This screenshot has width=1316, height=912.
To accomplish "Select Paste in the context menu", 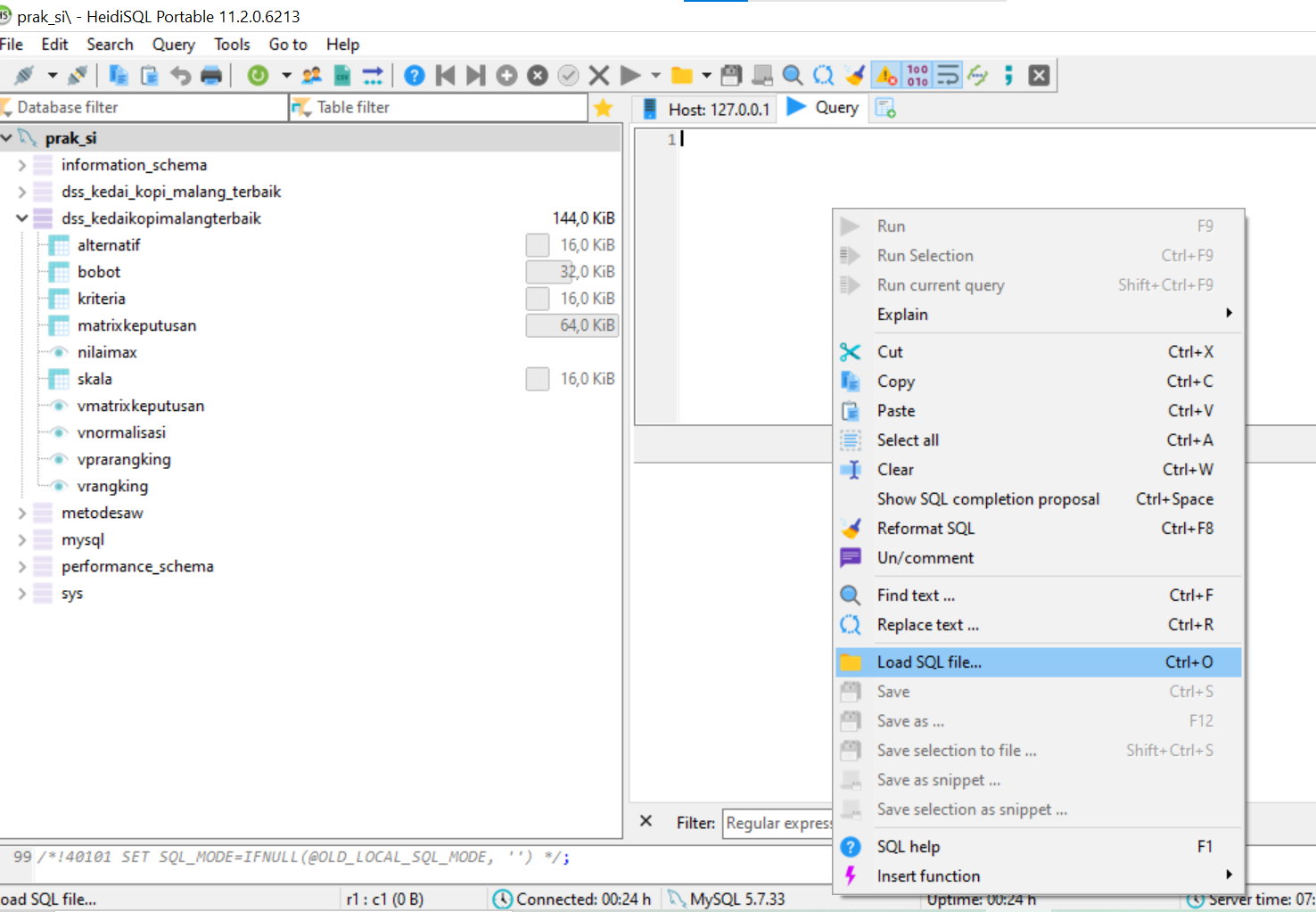I will coord(1039,411).
